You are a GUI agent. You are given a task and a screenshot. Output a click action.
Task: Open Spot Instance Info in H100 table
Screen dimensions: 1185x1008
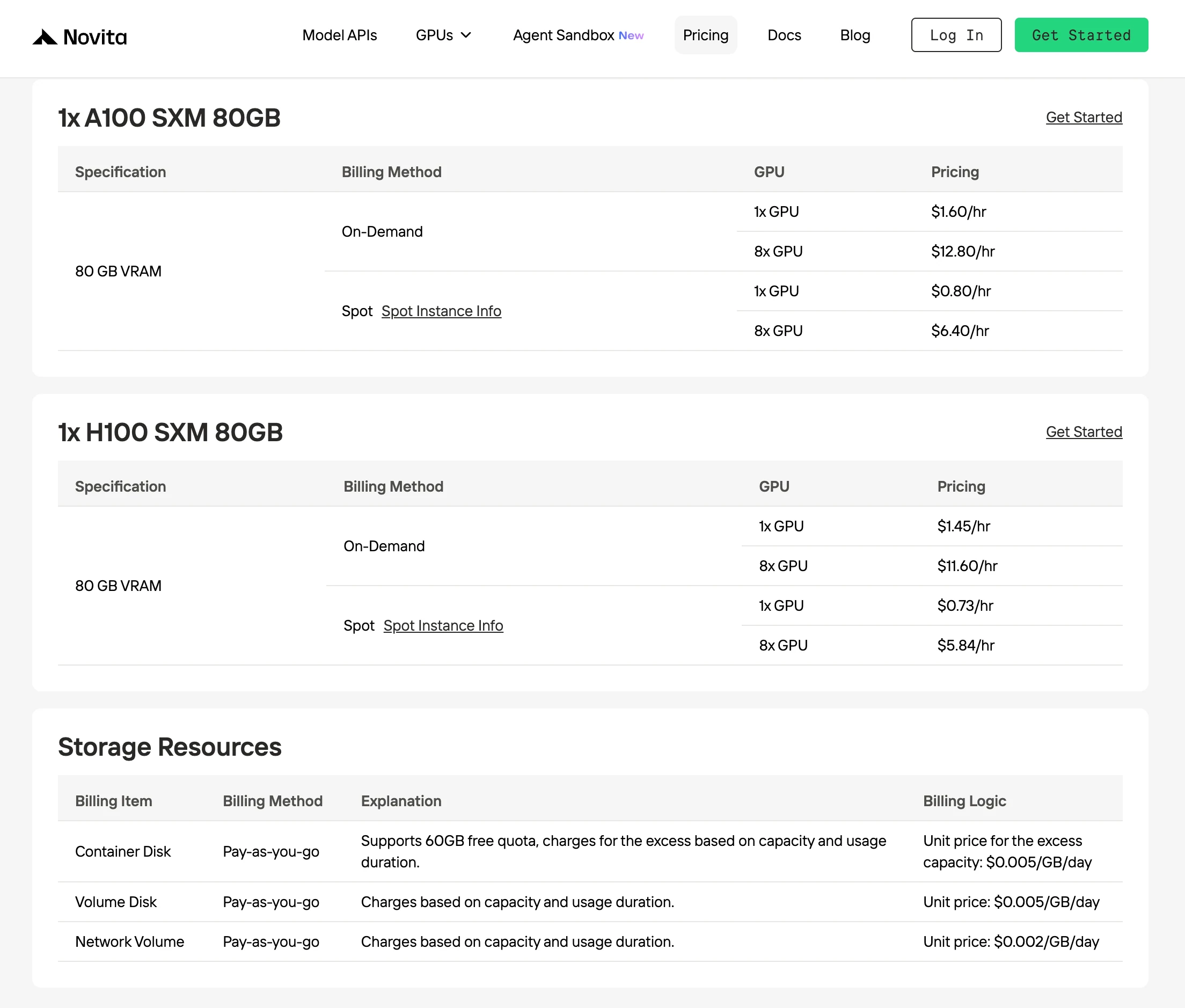[443, 625]
